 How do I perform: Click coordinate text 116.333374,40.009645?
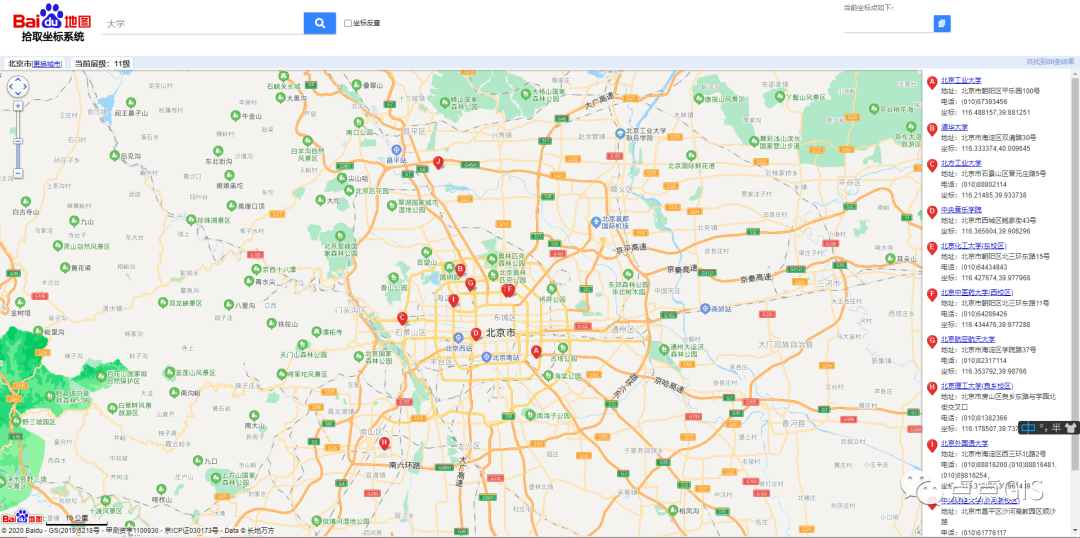point(995,149)
